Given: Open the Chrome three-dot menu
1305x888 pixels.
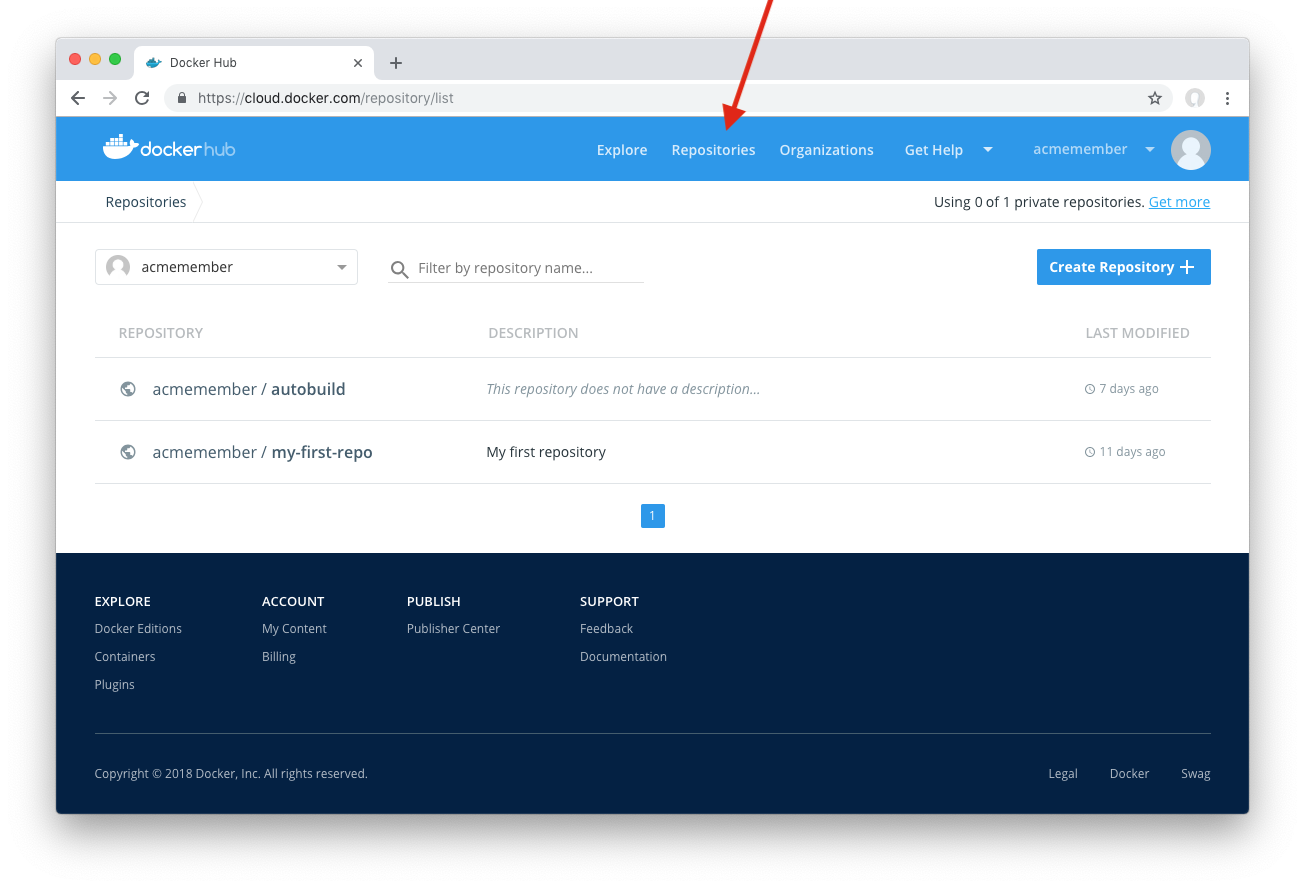Looking at the screenshot, I should pos(1227,98).
